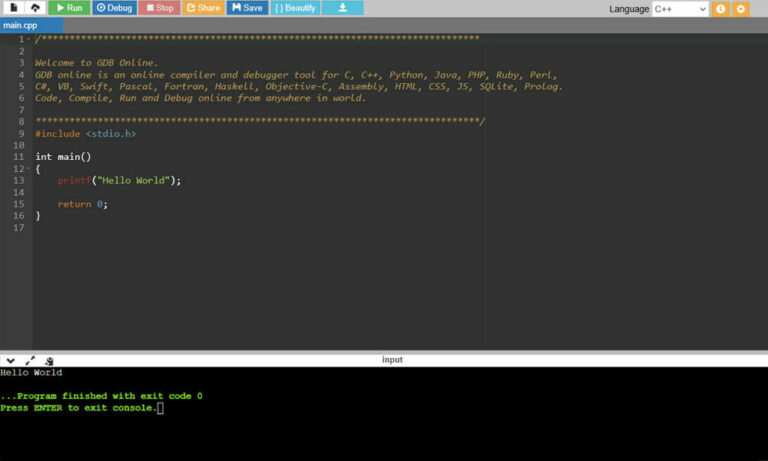
Task: Format code with the Beautify button
Action: click(x=295, y=8)
